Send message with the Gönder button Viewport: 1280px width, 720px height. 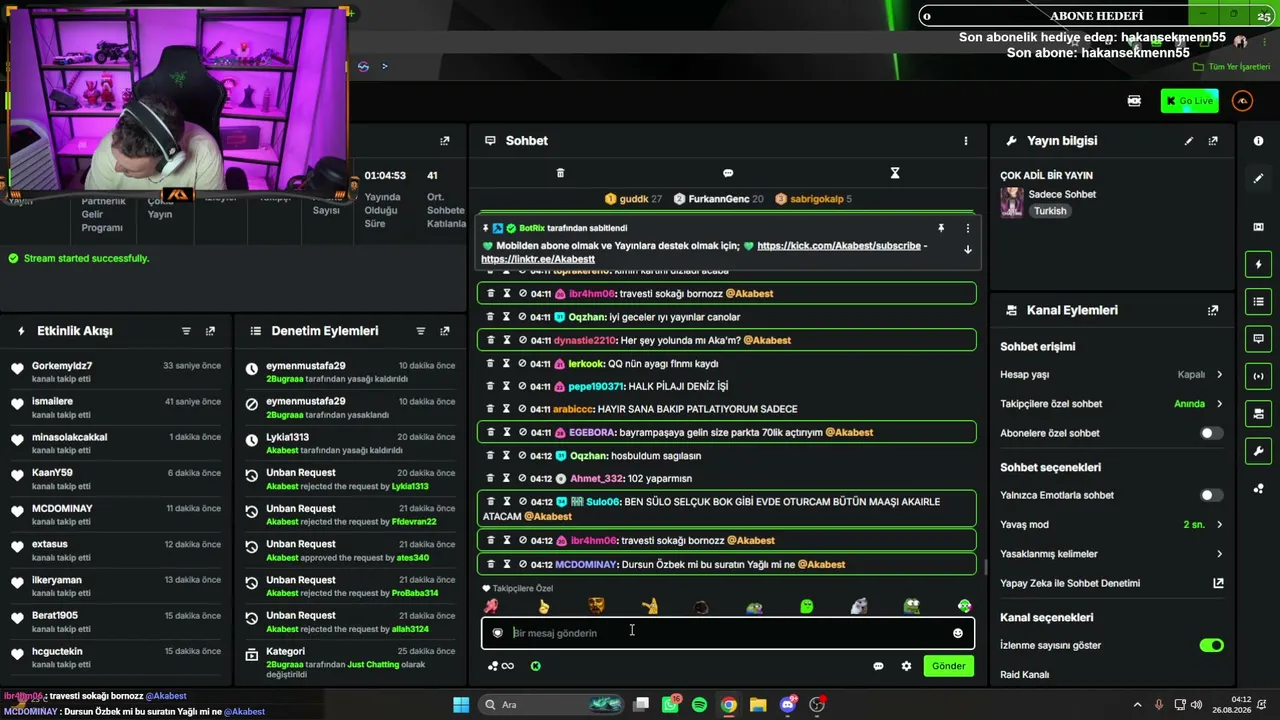tap(948, 666)
